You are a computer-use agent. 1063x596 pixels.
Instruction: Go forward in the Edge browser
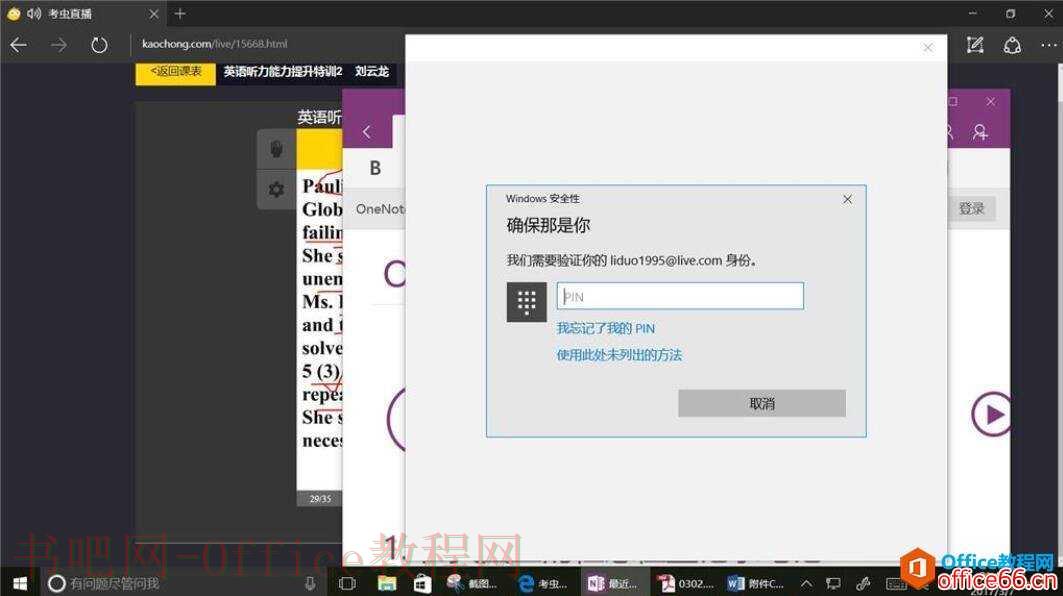tap(59, 45)
